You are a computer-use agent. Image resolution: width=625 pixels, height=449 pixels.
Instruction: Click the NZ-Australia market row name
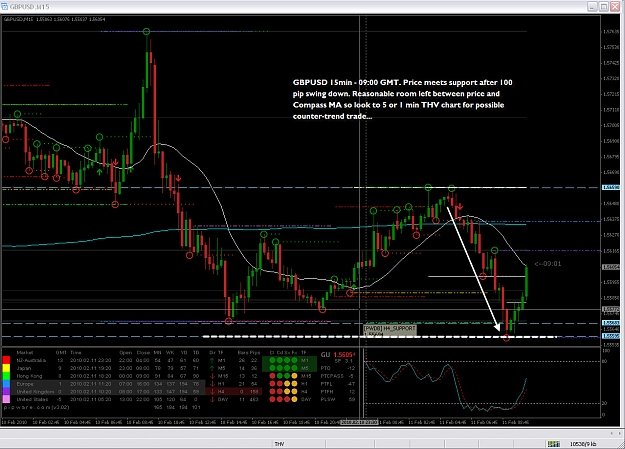tap(31, 360)
